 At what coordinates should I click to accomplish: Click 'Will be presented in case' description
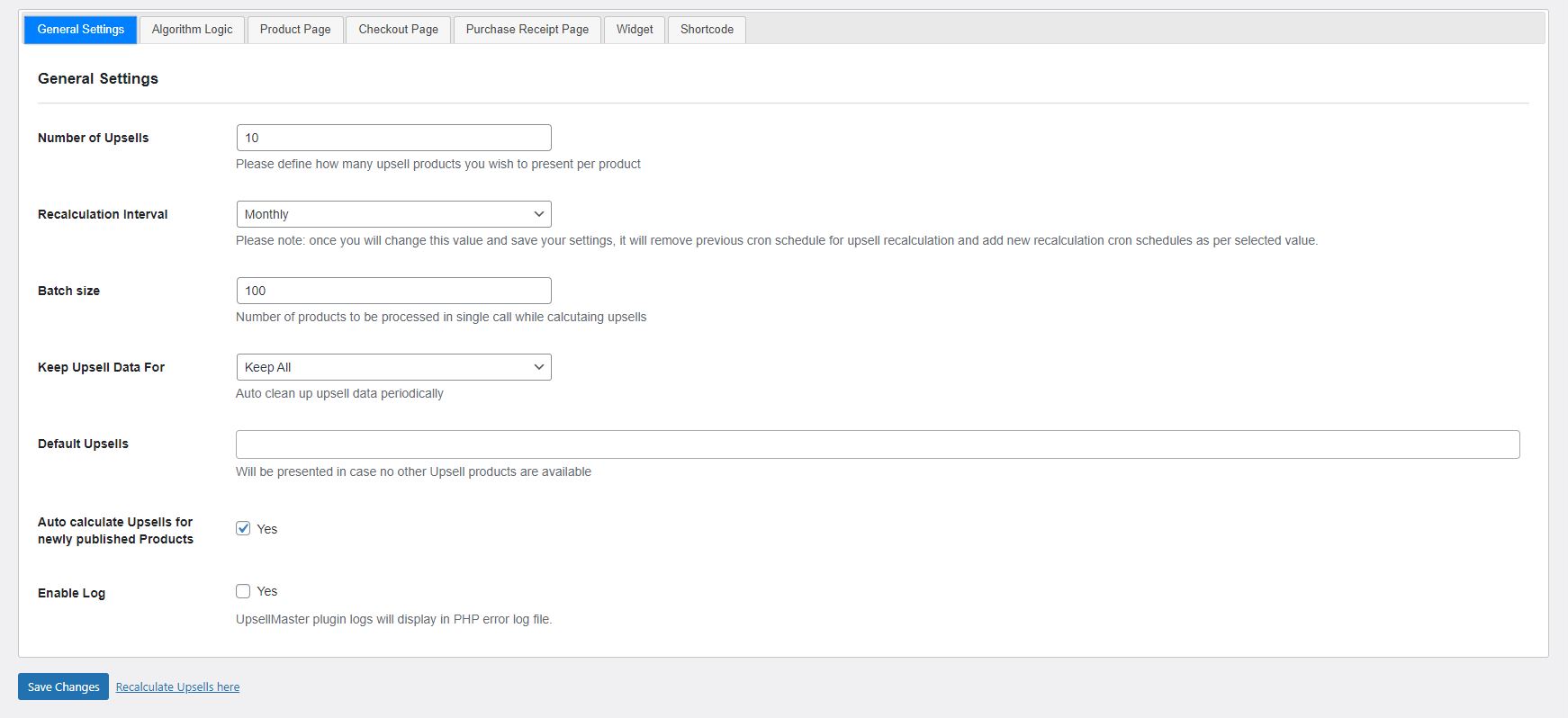coord(413,471)
